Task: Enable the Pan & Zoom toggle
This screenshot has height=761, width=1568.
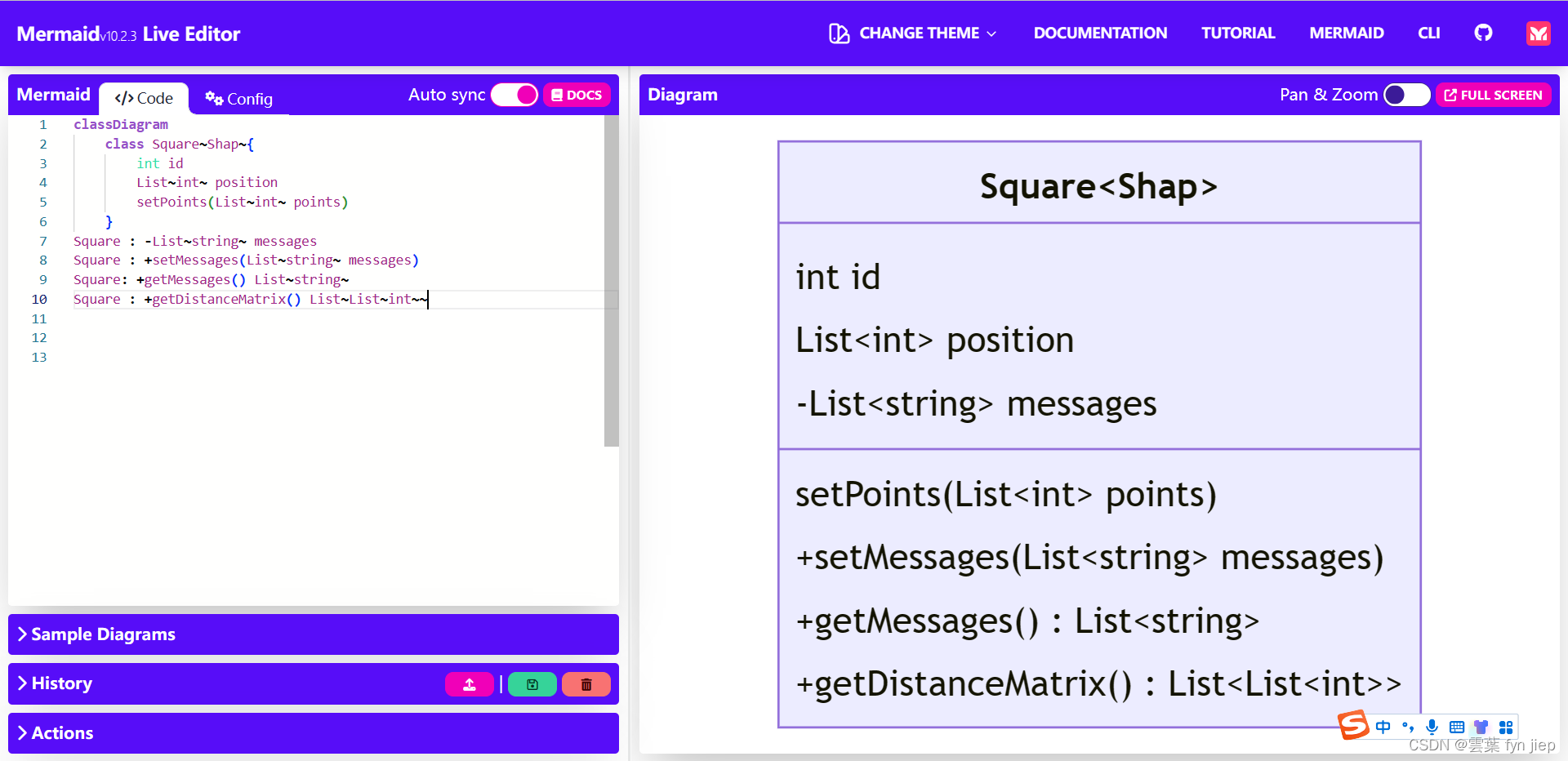Action: 1406,95
